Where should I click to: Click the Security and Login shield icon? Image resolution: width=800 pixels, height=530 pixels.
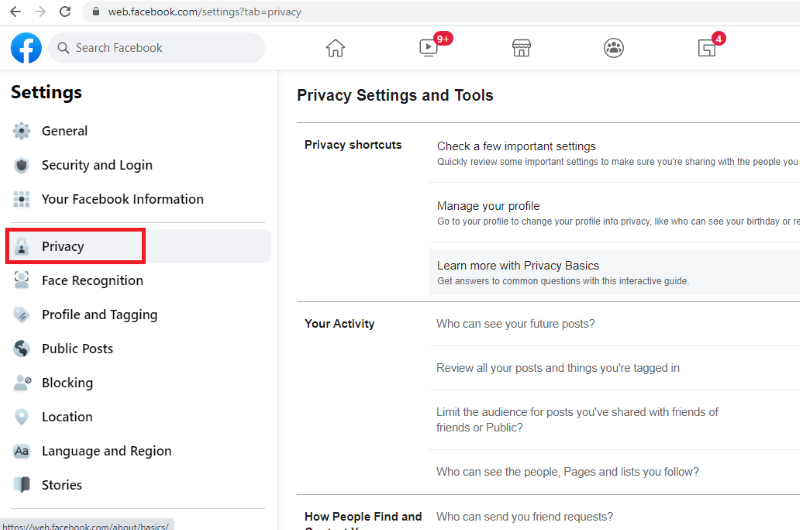click(x=21, y=165)
